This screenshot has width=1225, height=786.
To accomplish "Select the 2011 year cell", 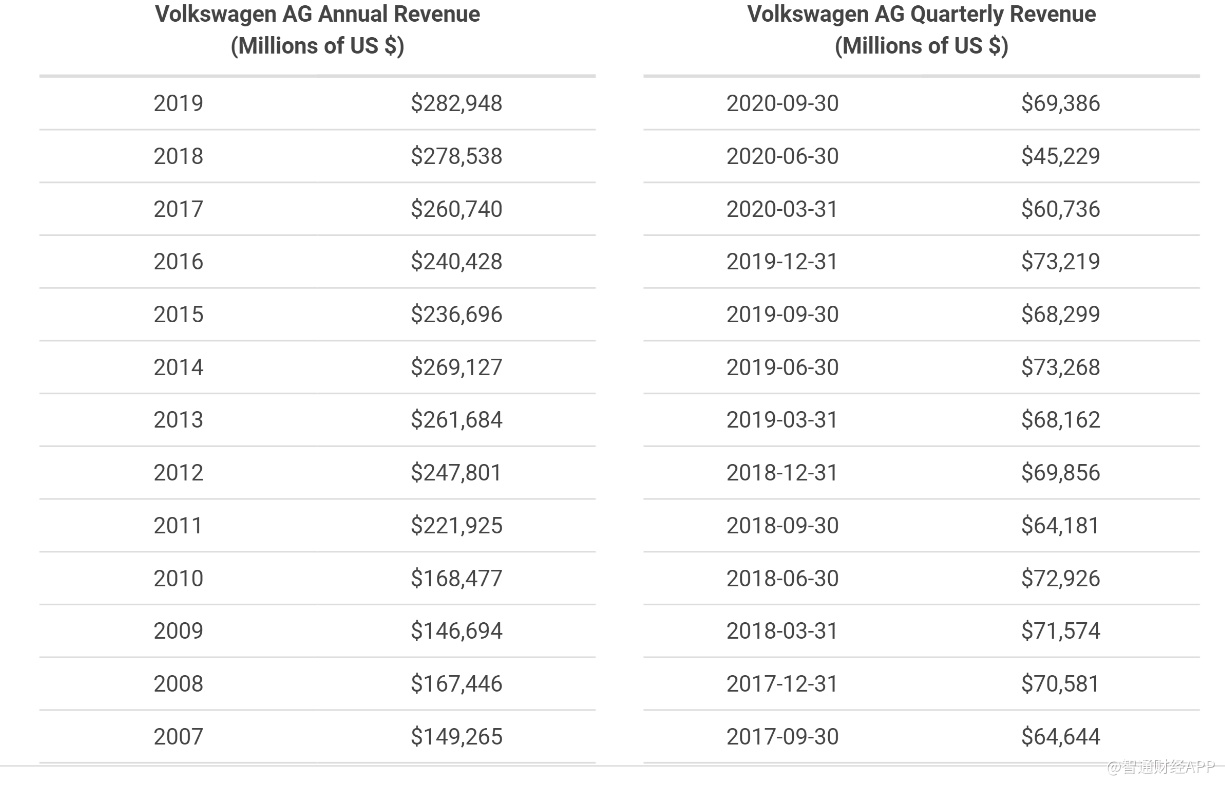I will pos(178,525).
